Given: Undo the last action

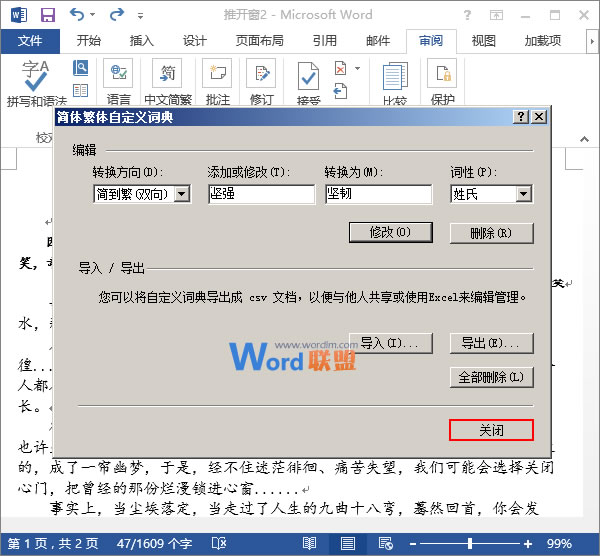Looking at the screenshot, I should tap(77, 15).
